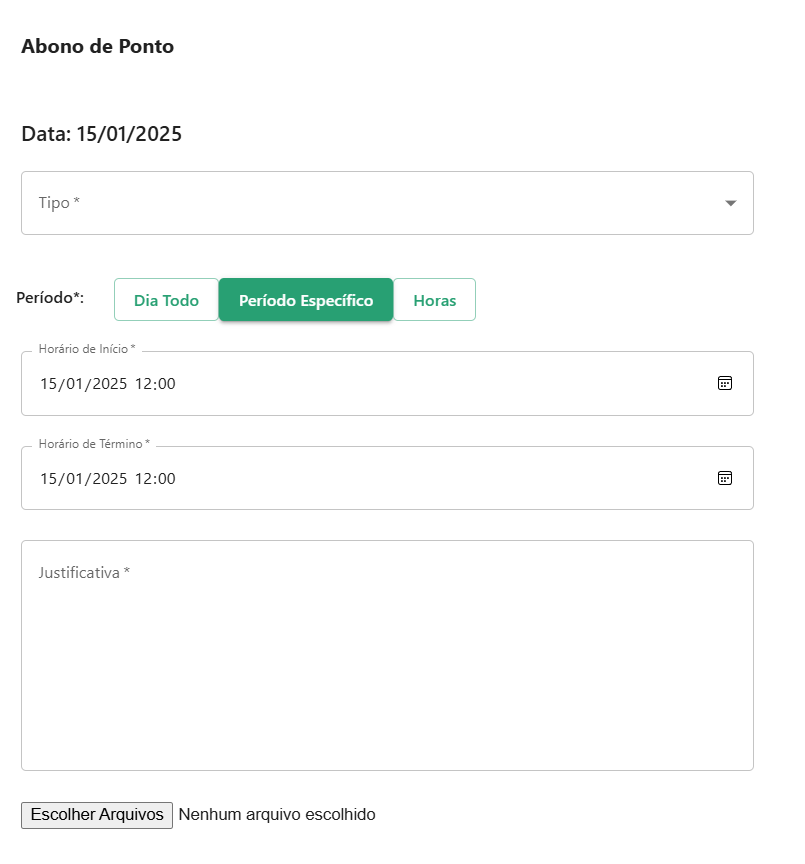Select the hour in Horário de Término
Viewport: 805px width, 864px height.
click(x=143, y=478)
